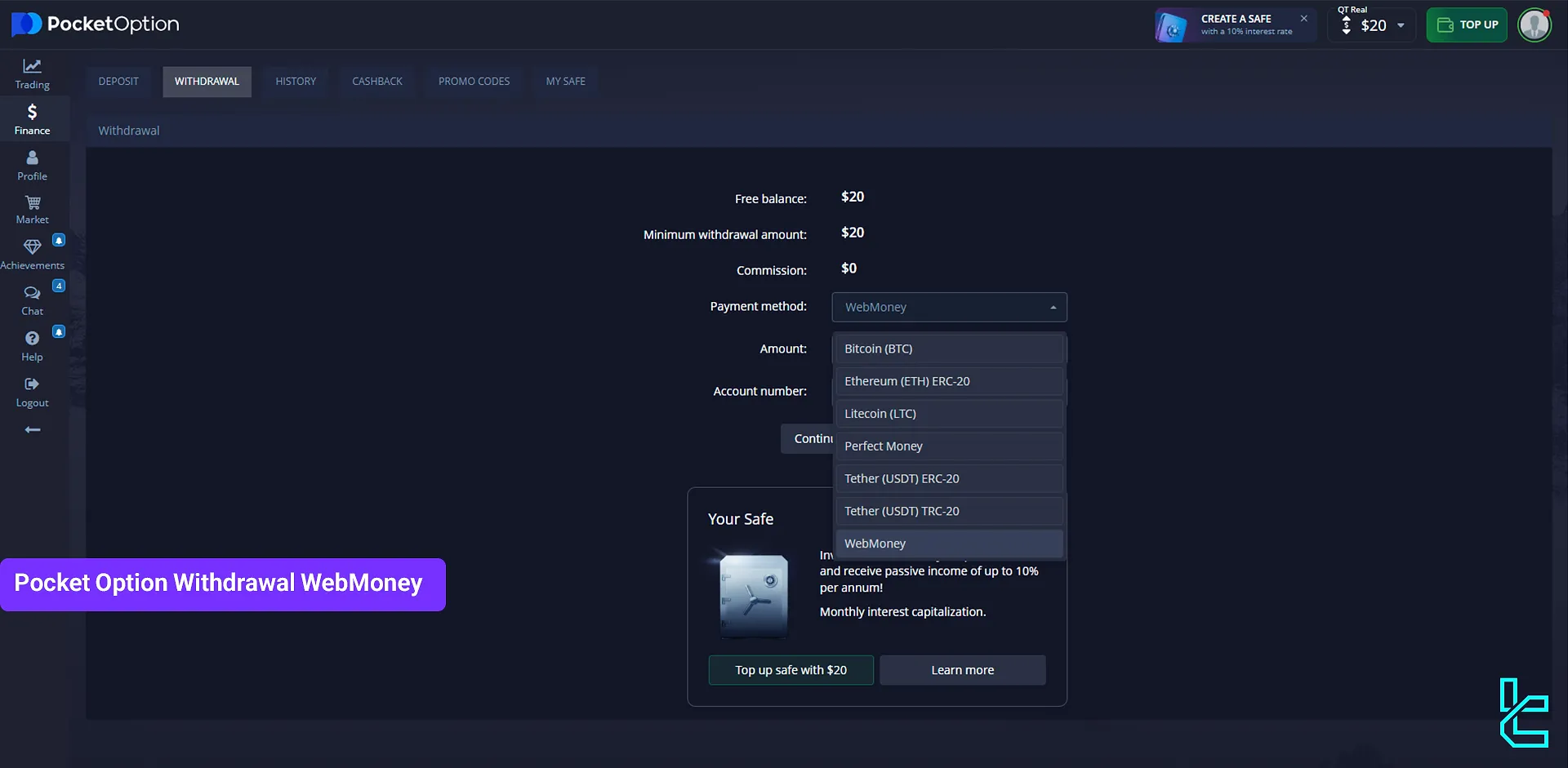The width and height of the screenshot is (1568, 768).
Task: Click the Create a Safe promo banner
Action: click(1235, 25)
